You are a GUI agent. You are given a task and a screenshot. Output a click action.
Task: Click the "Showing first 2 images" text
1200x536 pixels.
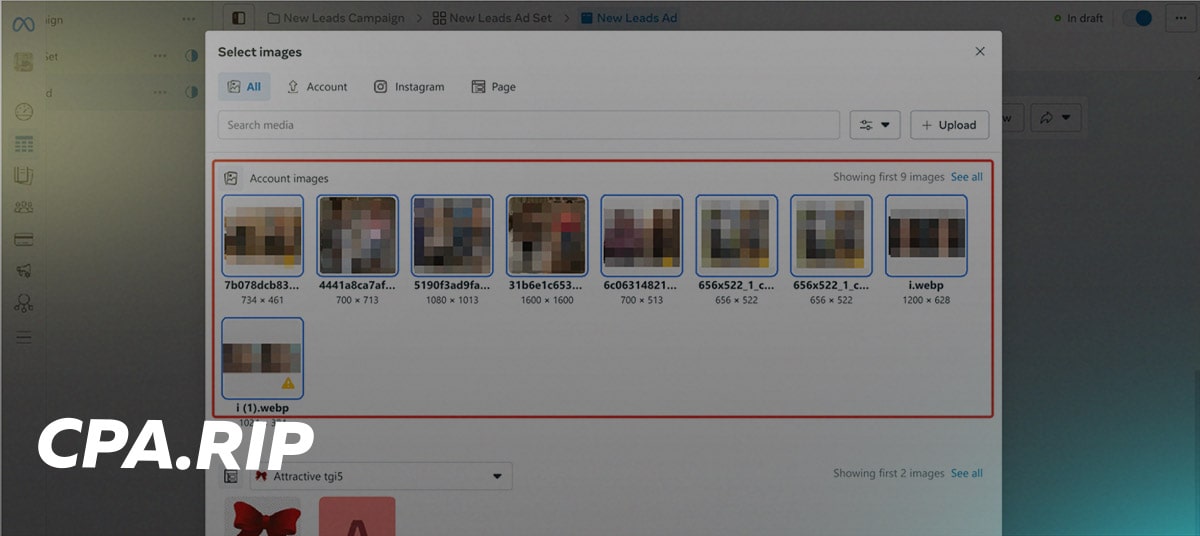[x=888, y=473]
